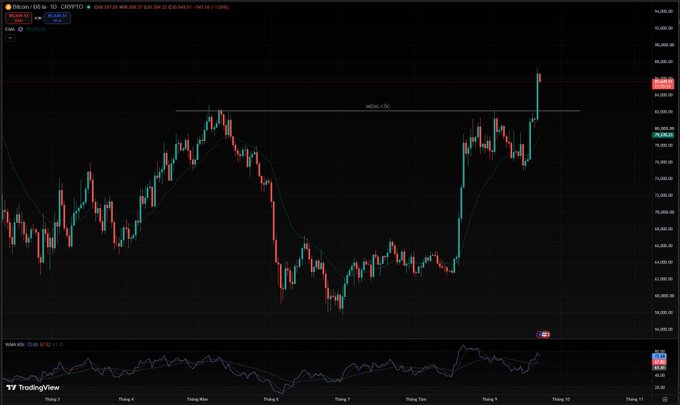Click the 70,000.00 price scale label
This screenshot has height=405, width=680.
click(x=664, y=212)
